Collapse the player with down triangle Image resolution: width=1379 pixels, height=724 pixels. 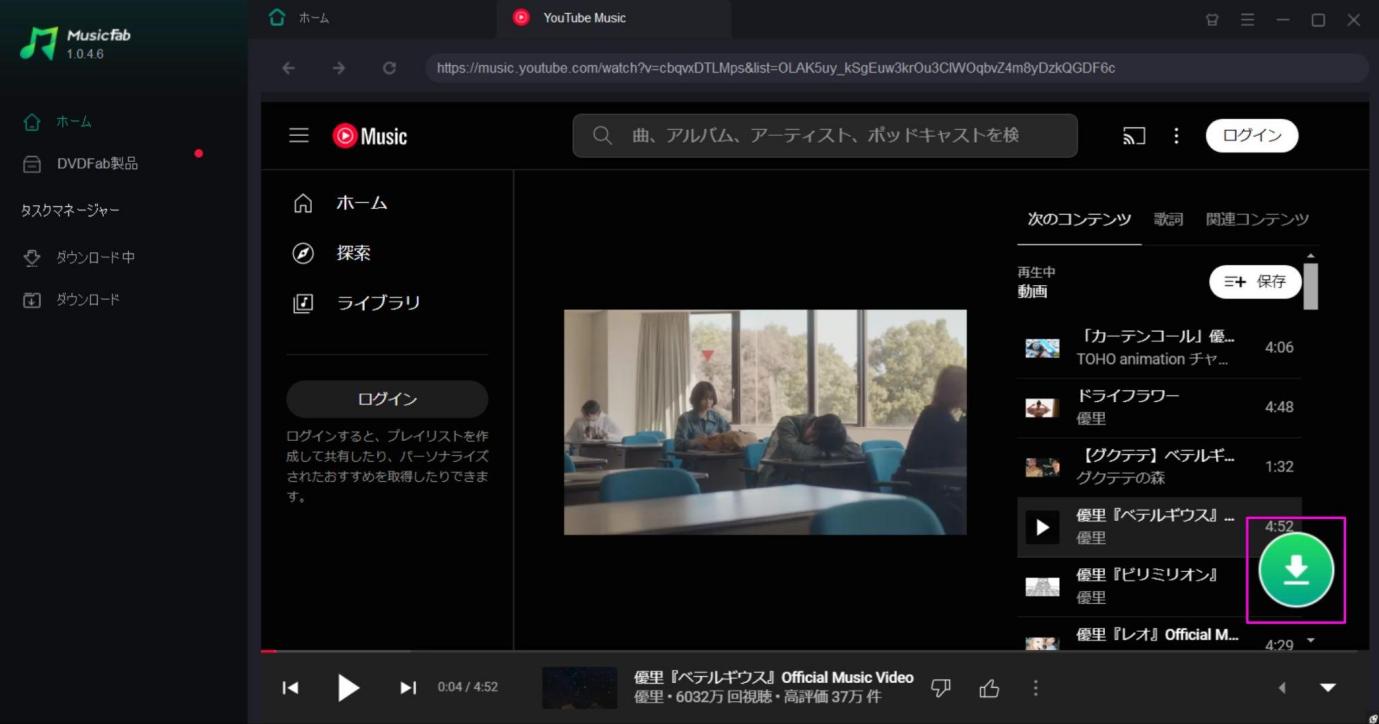click(1328, 688)
